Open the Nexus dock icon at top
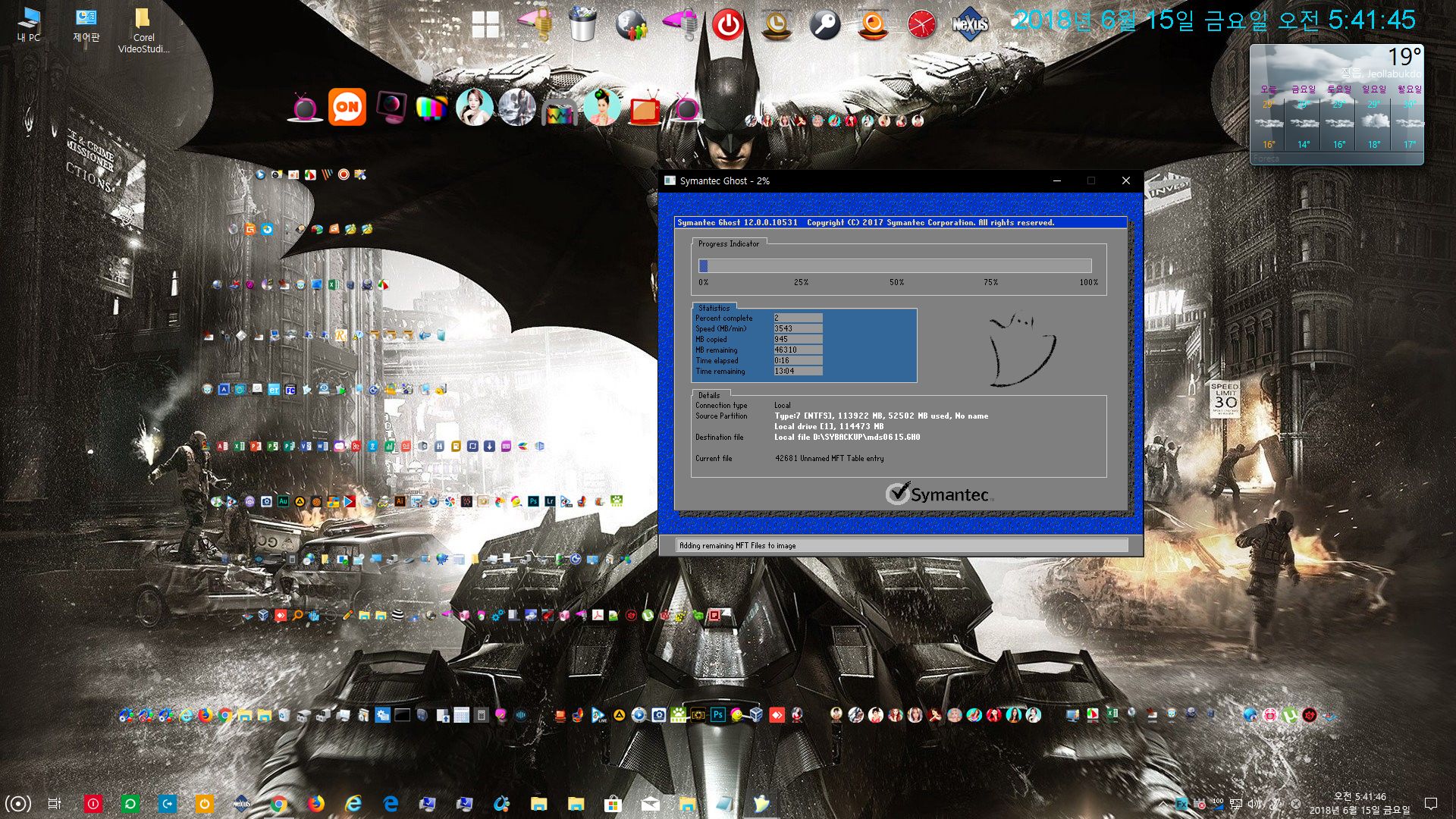This screenshot has height=819, width=1456. (x=970, y=24)
